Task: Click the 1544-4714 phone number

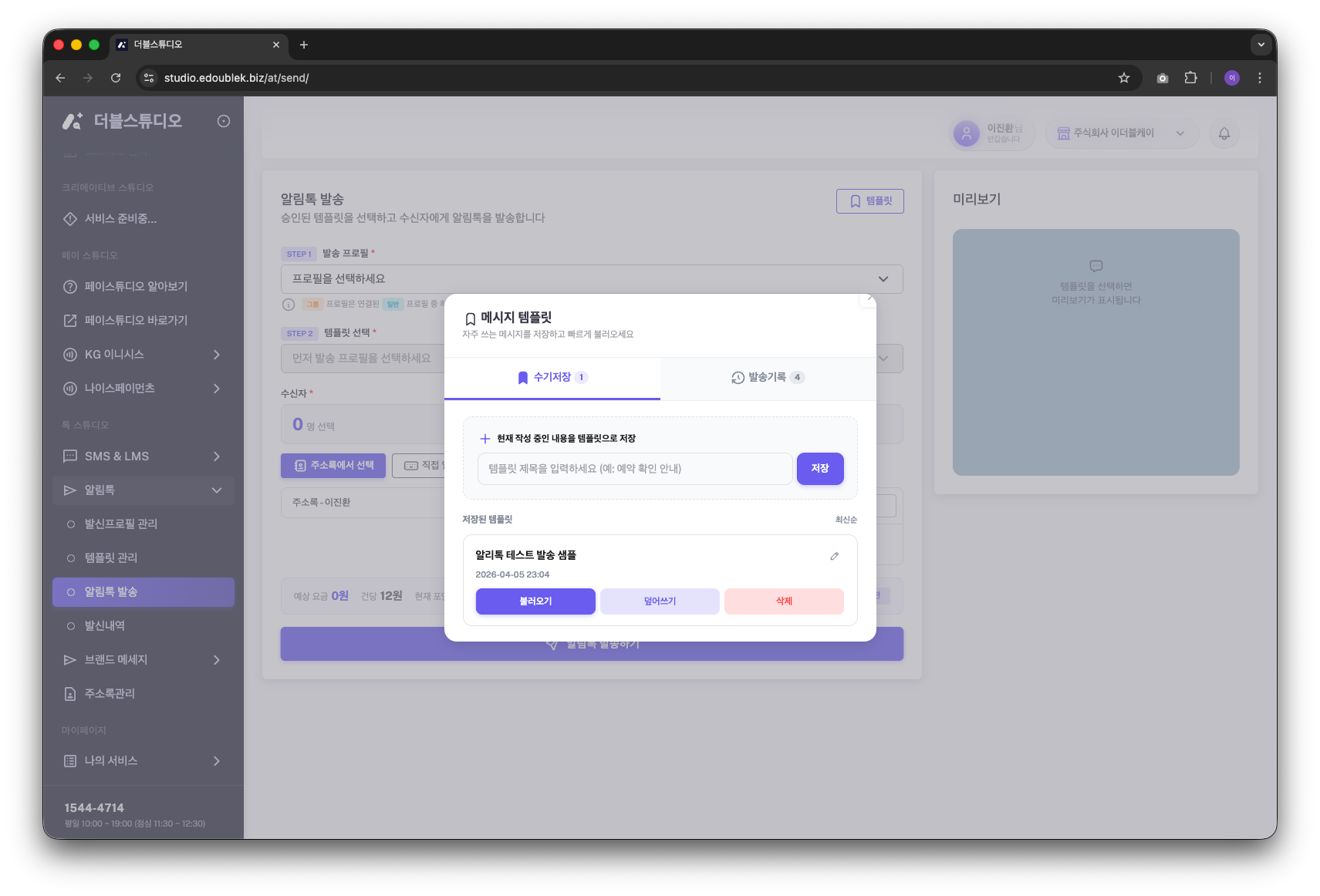Action: point(94,808)
